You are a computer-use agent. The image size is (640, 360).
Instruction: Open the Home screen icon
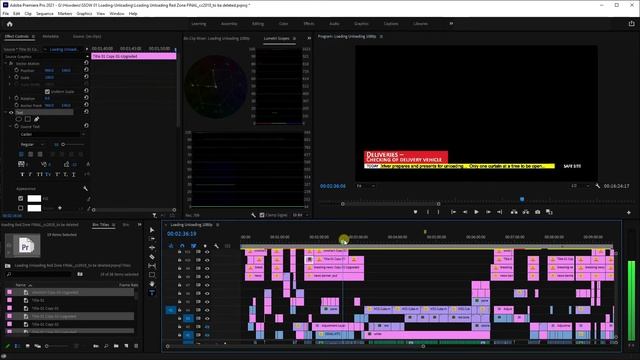pyautogui.click(x=9, y=24)
